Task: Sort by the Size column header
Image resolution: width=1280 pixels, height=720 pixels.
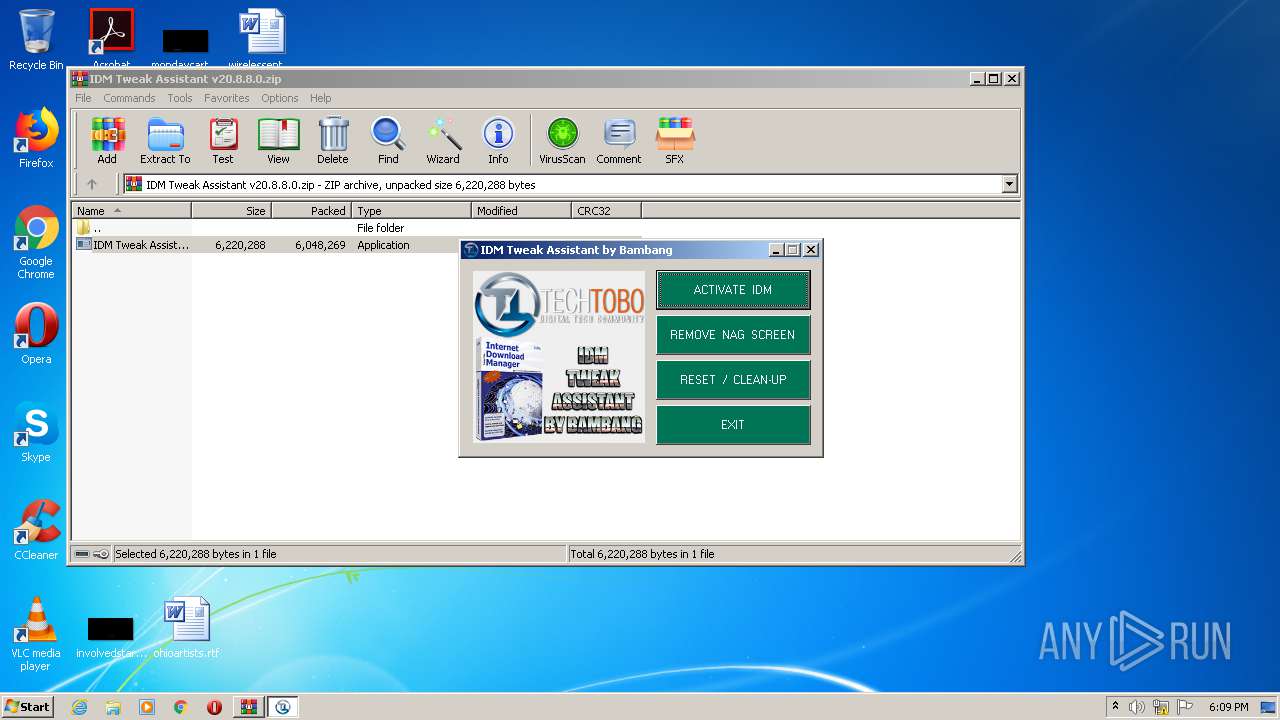Action: pos(231,211)
